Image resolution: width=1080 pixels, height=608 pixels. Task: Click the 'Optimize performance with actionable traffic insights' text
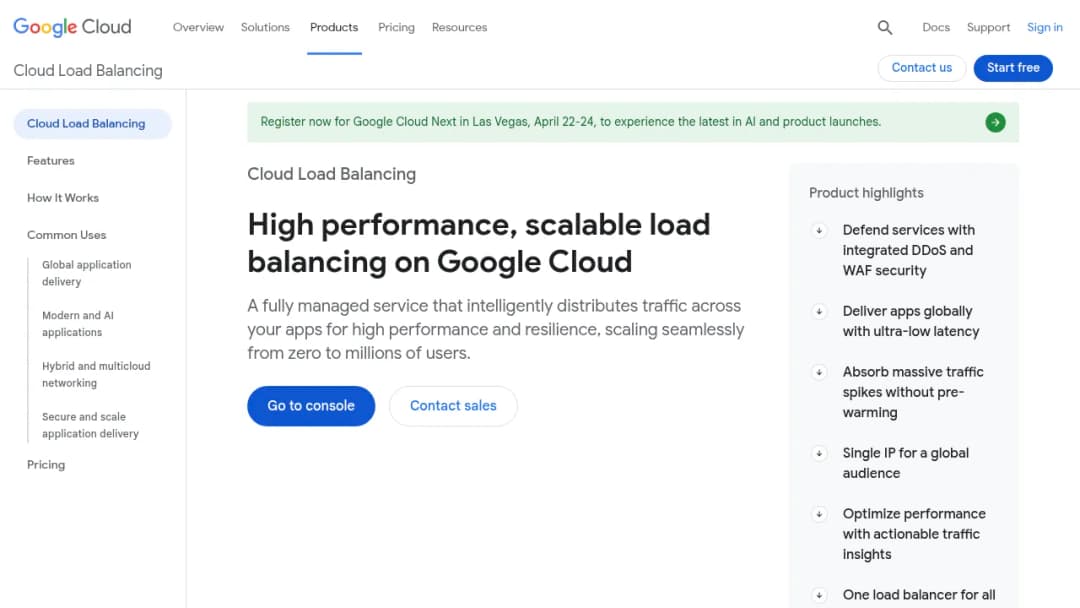tap(914, 534)
